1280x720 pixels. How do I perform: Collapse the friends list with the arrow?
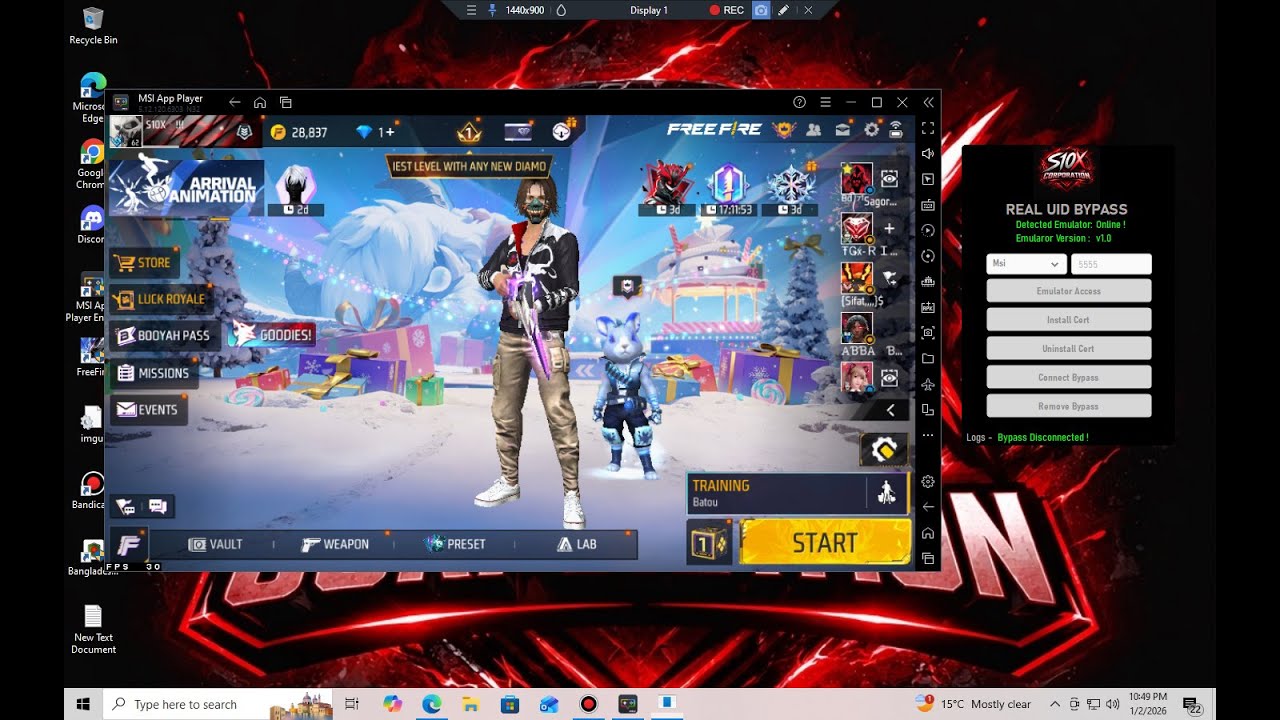click(x=890, y=410)
